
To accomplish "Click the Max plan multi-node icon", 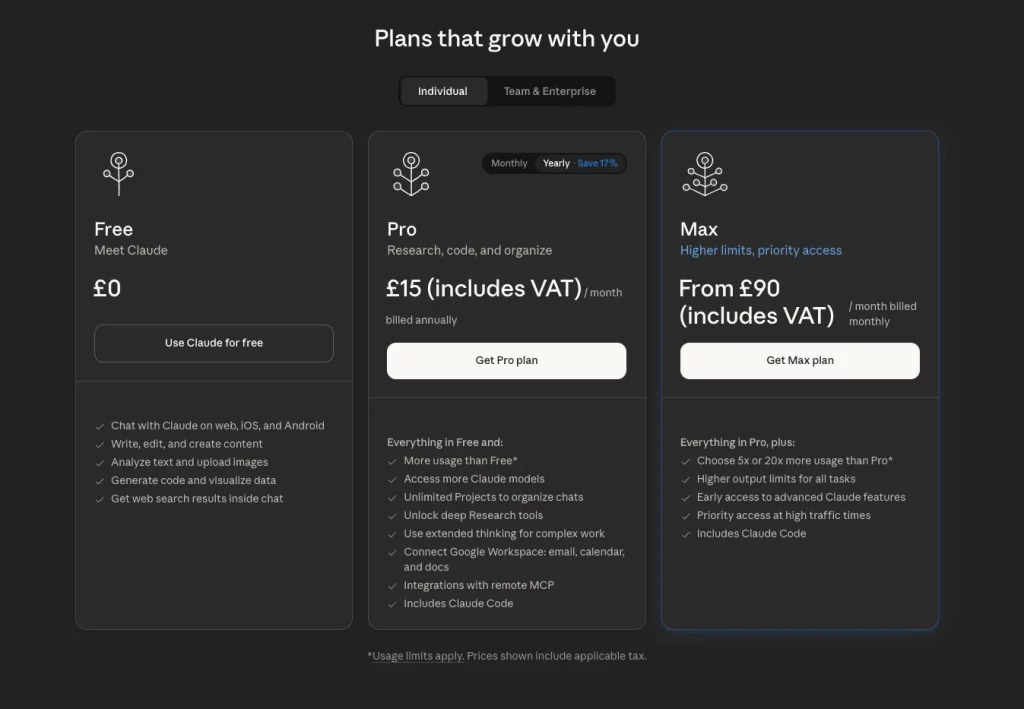I will (704, 173).
